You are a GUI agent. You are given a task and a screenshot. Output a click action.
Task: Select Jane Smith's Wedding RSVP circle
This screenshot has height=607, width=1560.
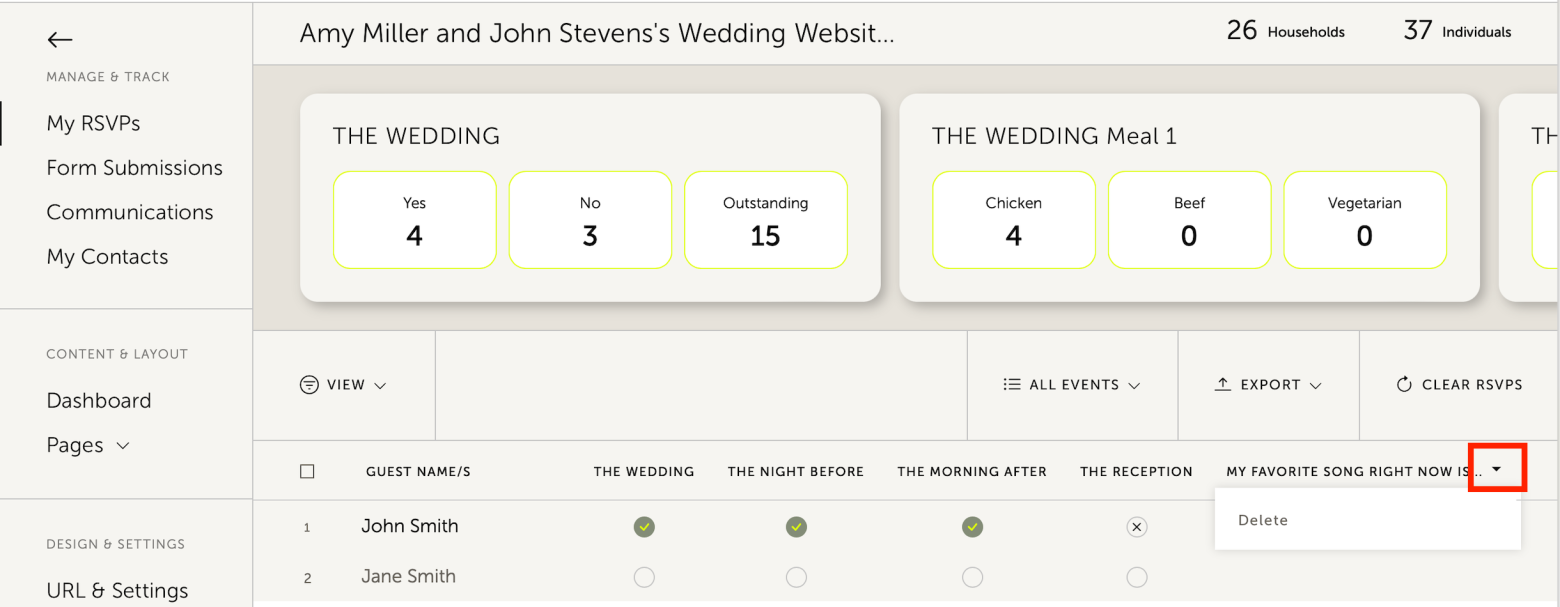click(x=644, y=577)
